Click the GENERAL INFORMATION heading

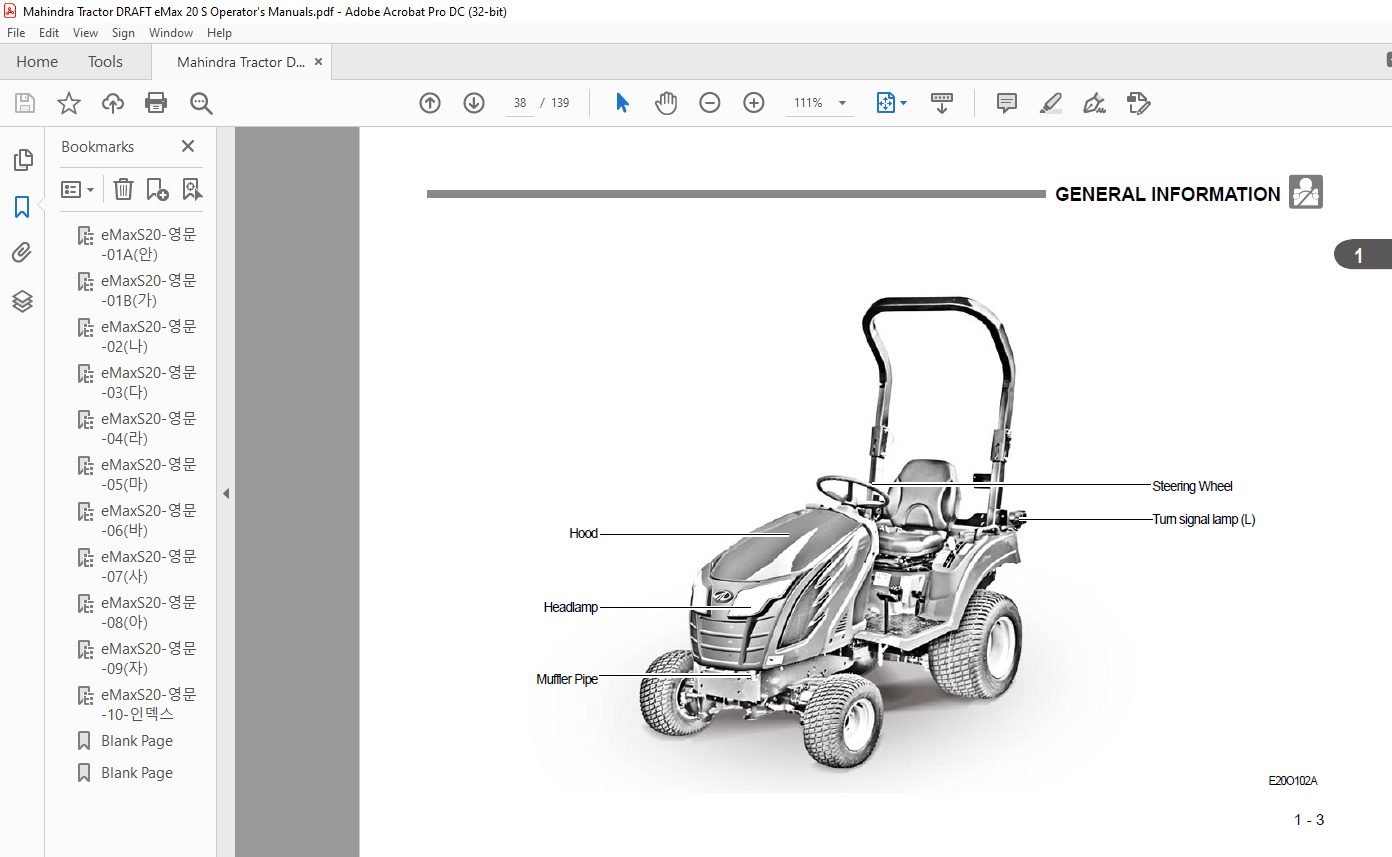pos(1168,194)
